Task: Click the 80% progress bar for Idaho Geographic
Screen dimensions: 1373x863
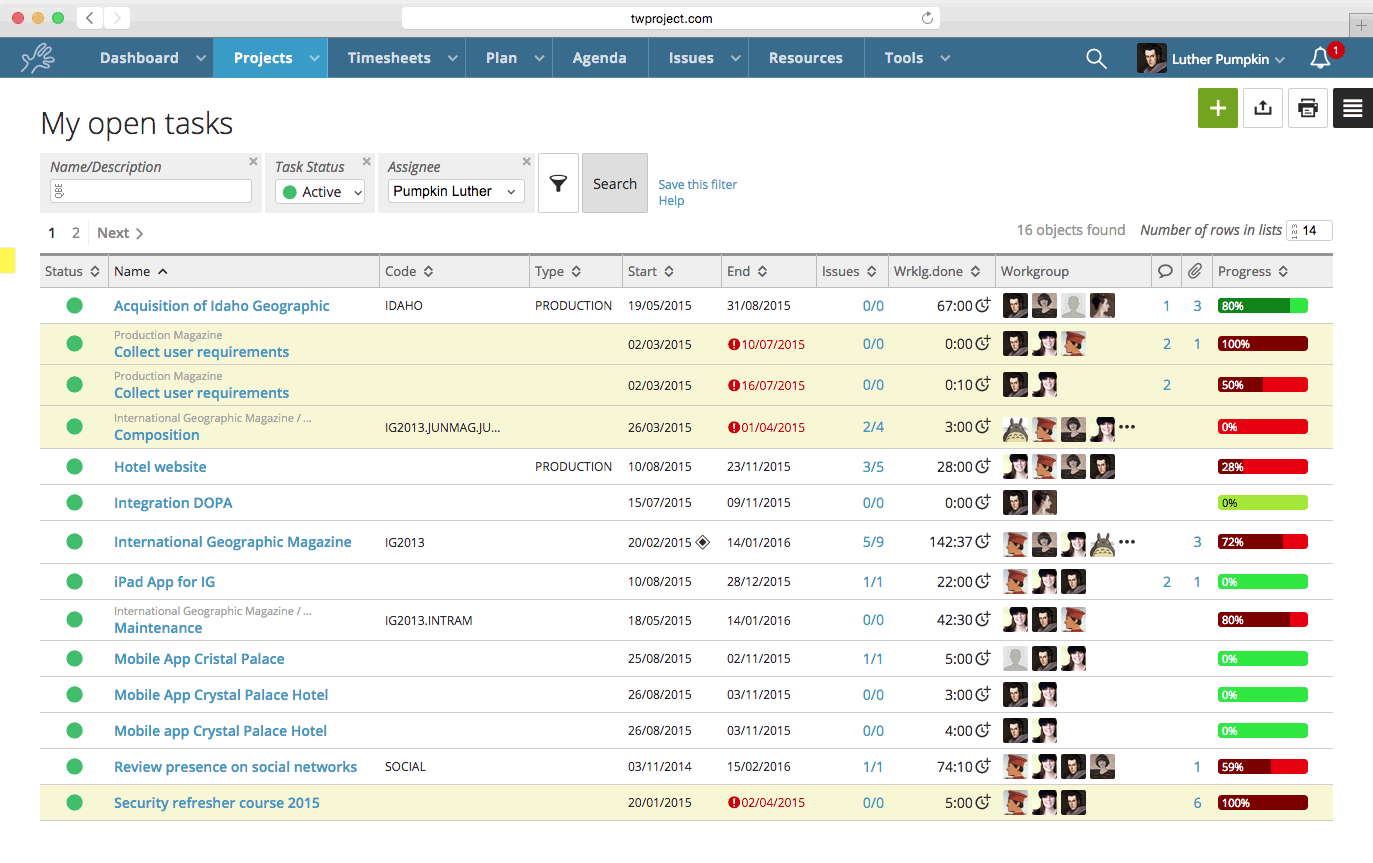Action: coord(1263,306)
